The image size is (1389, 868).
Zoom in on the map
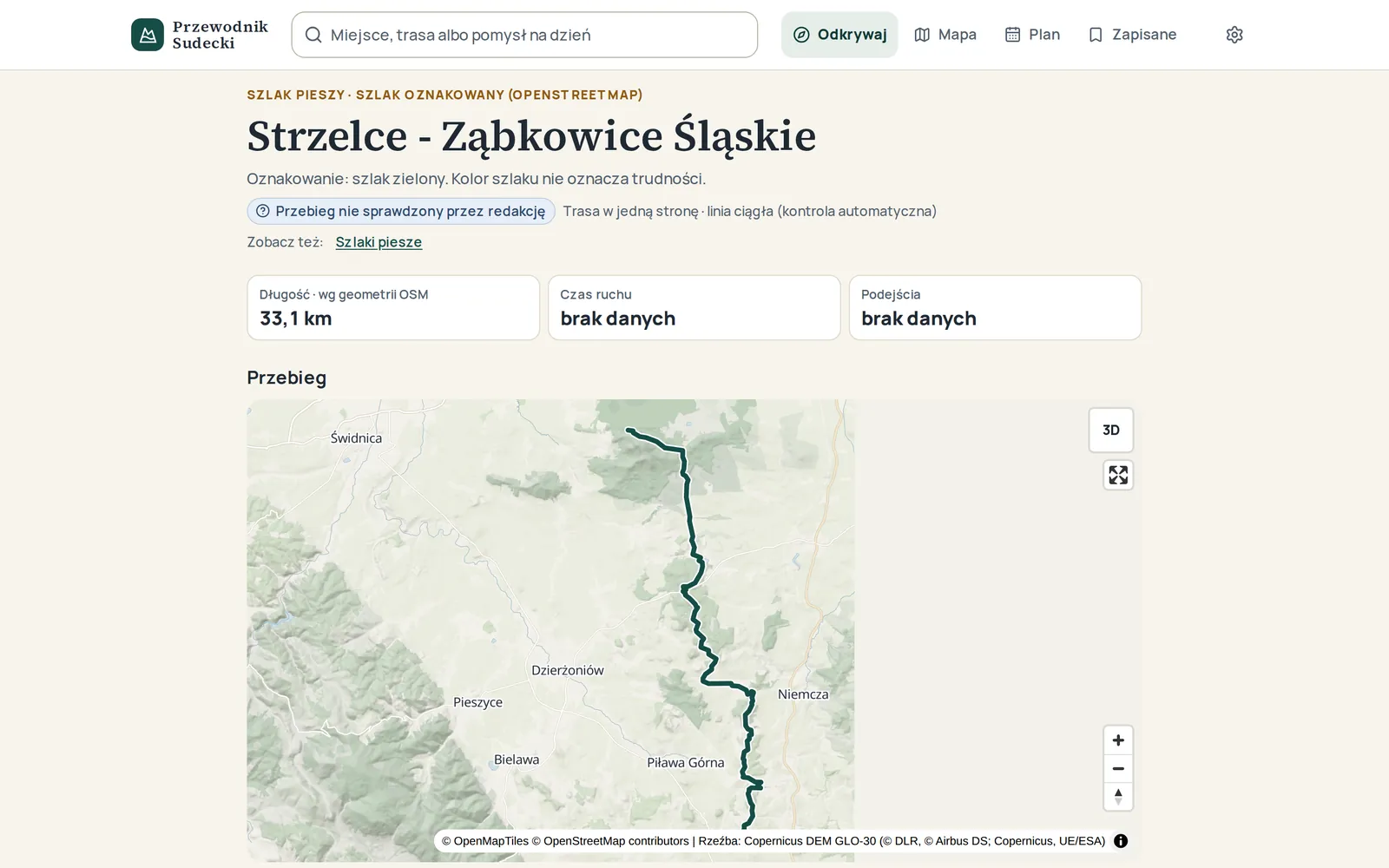1118,740
